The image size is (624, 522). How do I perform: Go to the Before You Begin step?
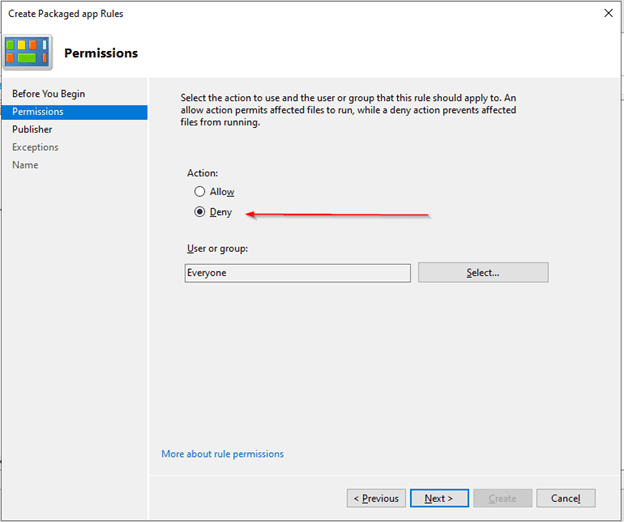[x=48, y=94]
